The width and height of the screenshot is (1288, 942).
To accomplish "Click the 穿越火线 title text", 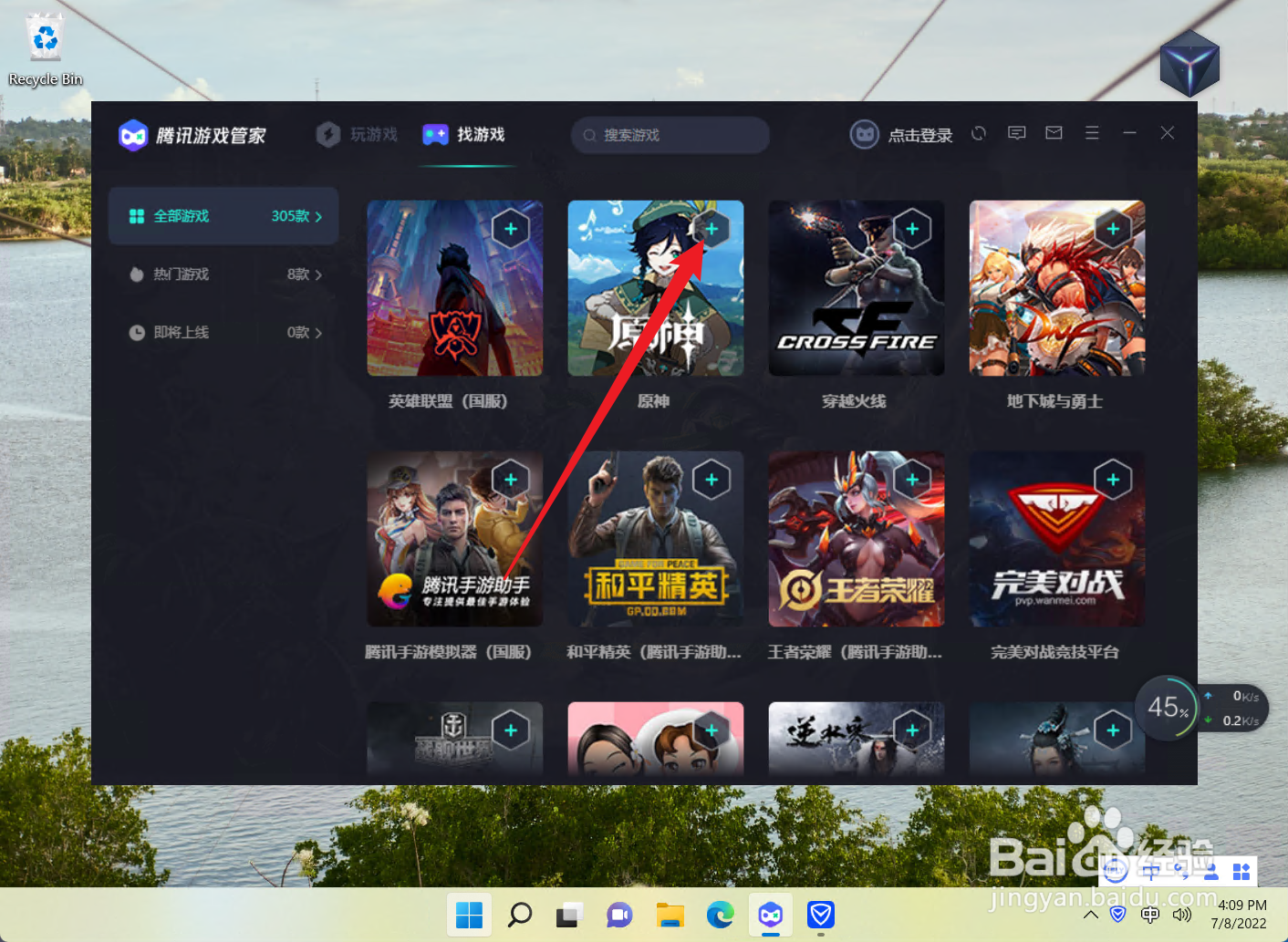I will [x=855, y=401].
